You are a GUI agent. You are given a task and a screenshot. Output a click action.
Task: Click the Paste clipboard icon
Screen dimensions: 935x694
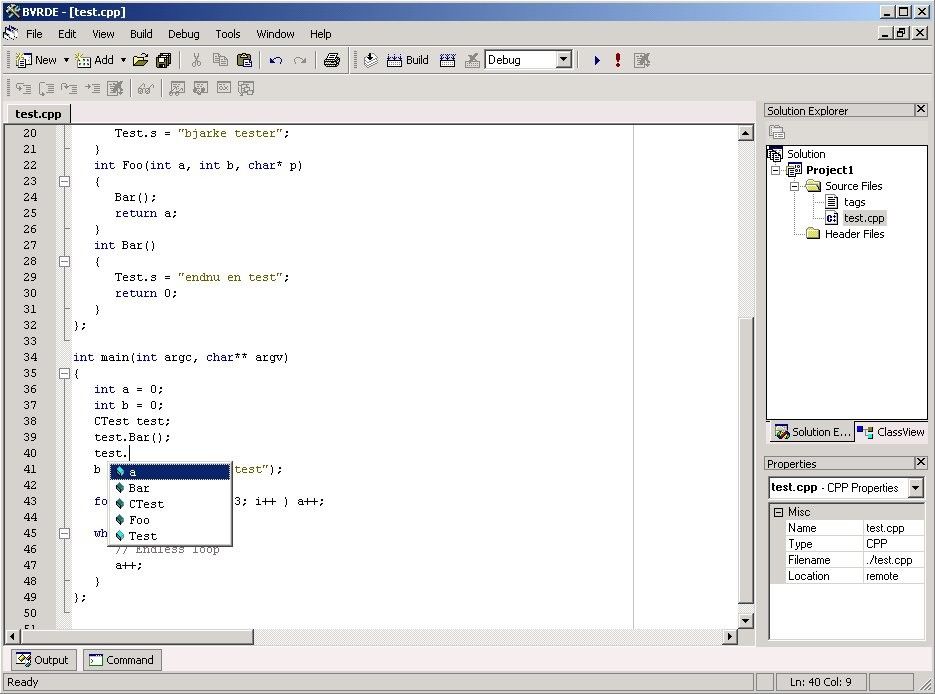(x=244, y=60)
